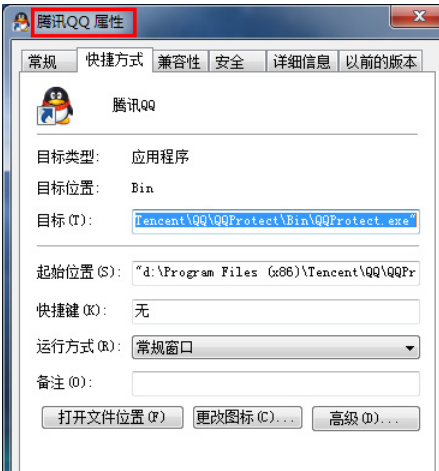This screenshot has width=439, height=471.
Task: Close the 腾讯QQ 属性 dialog window
Action: [x=415, y=17]
